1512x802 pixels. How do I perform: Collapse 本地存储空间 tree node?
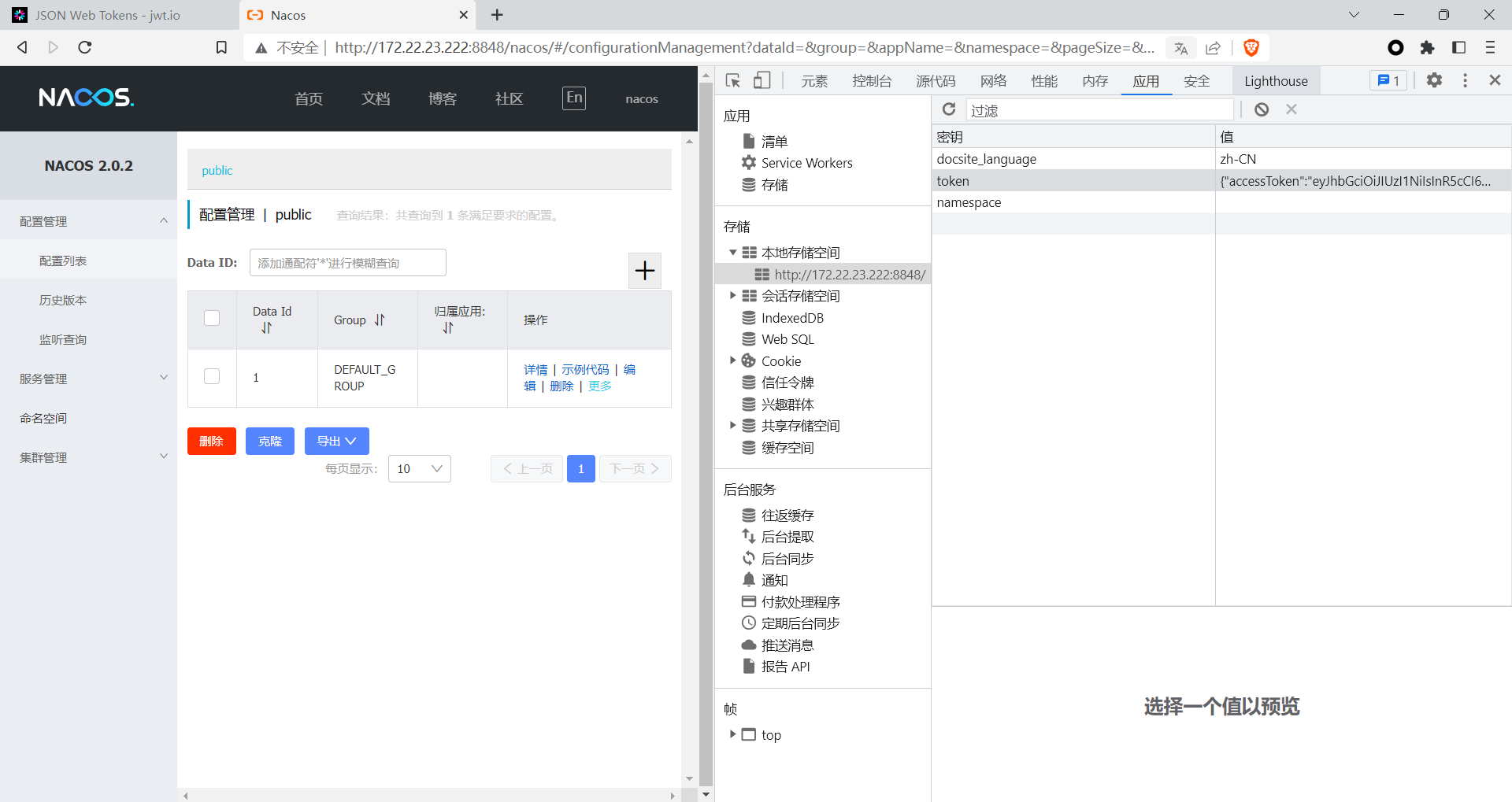pos(732,253)
